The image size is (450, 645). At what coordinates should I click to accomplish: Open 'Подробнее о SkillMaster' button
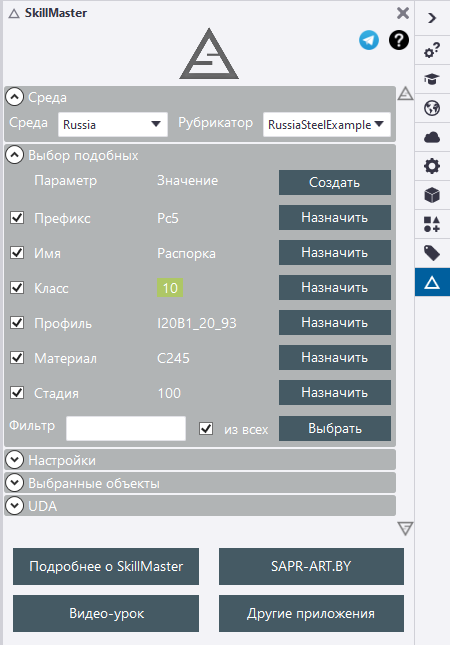pyautogui.click(x=106, y=566)
